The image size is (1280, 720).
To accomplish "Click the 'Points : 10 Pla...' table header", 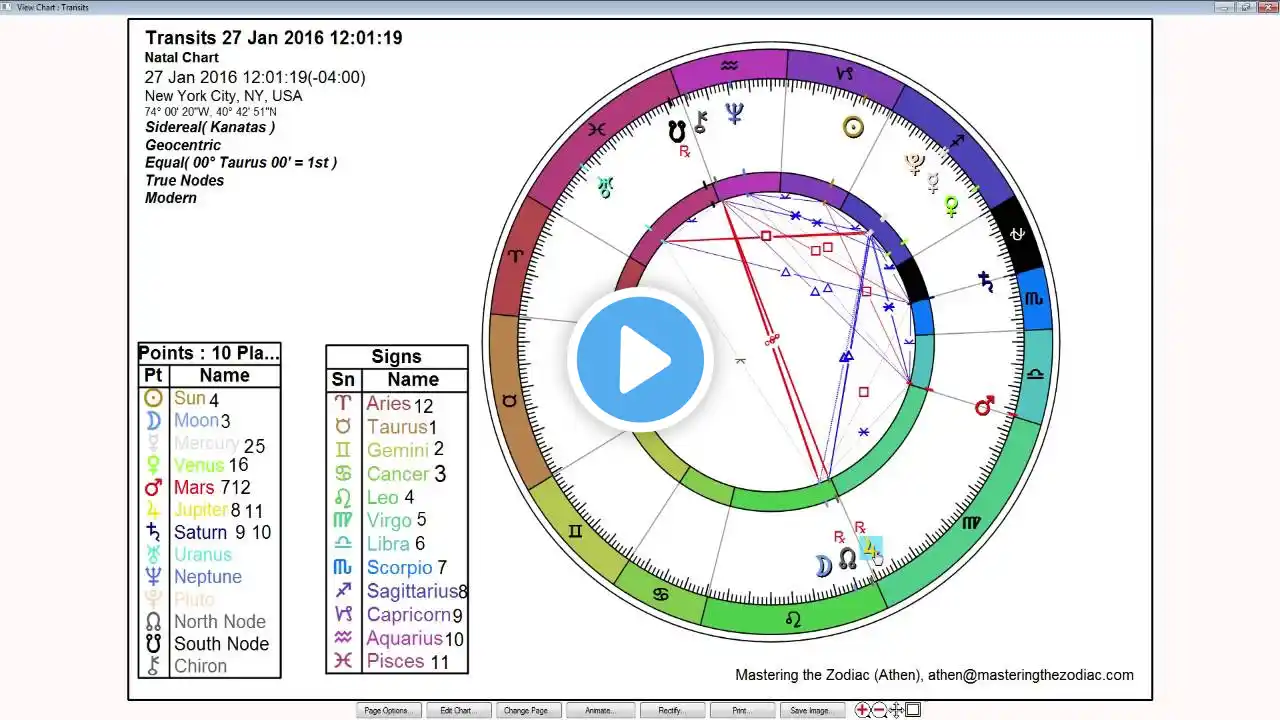I will point(209,353).
